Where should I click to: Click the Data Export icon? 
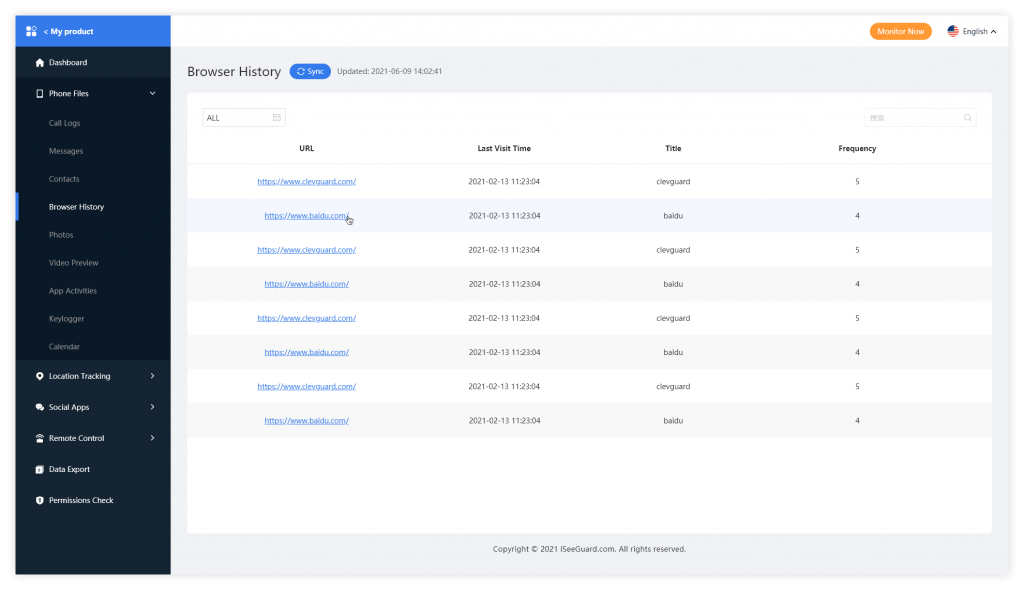point(40,469)
